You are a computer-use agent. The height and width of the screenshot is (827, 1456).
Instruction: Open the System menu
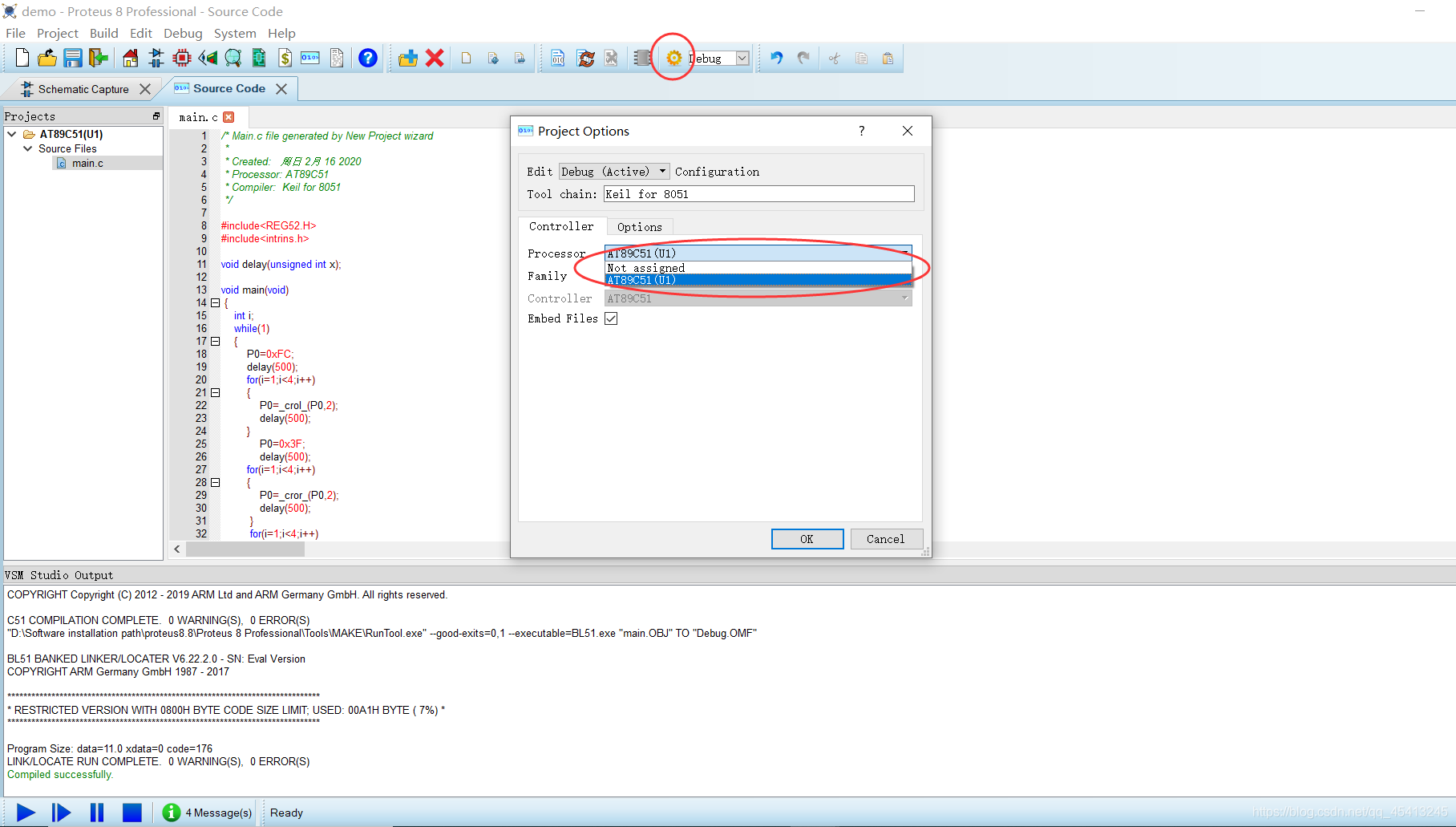tap(235, 33)
